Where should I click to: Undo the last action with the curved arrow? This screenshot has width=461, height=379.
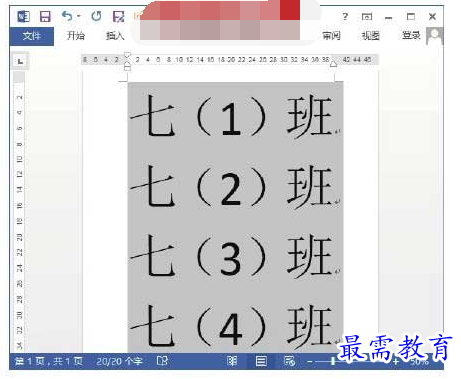tap(67, 16)
